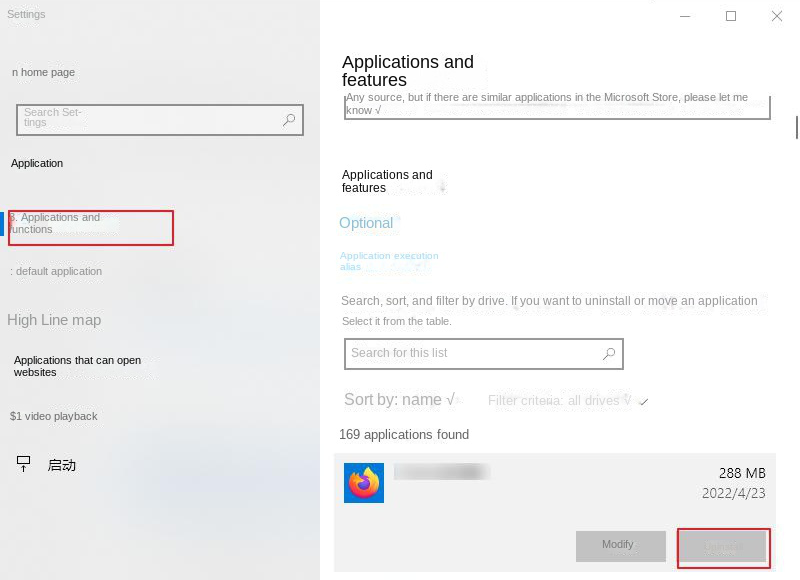Click the Modify button for Firefox
The width and height of the screenshot is (800, 580).
(x=620, y=545)
